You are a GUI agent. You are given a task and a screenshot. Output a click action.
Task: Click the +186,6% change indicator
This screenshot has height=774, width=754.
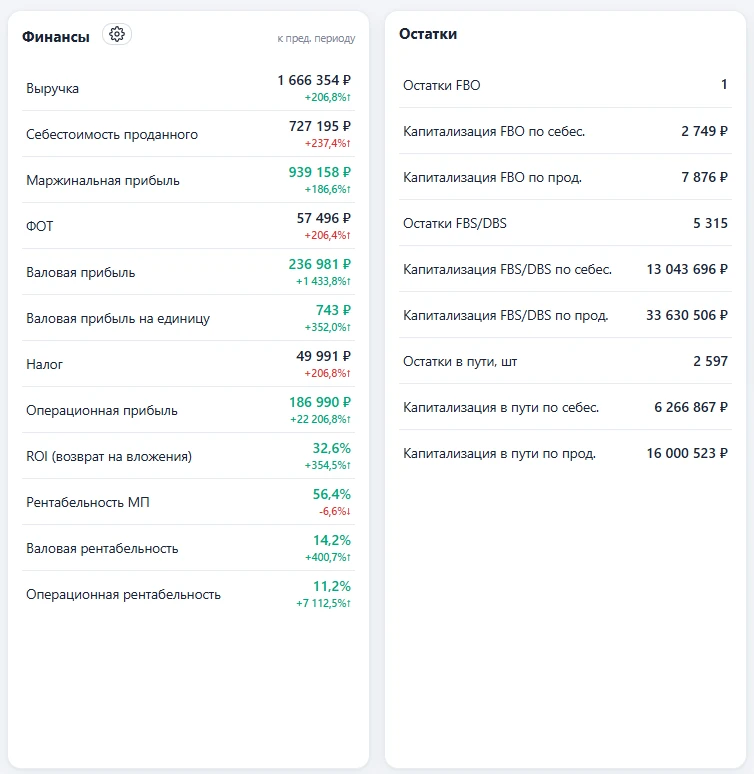pyautogui.click(x=327, y=189)
